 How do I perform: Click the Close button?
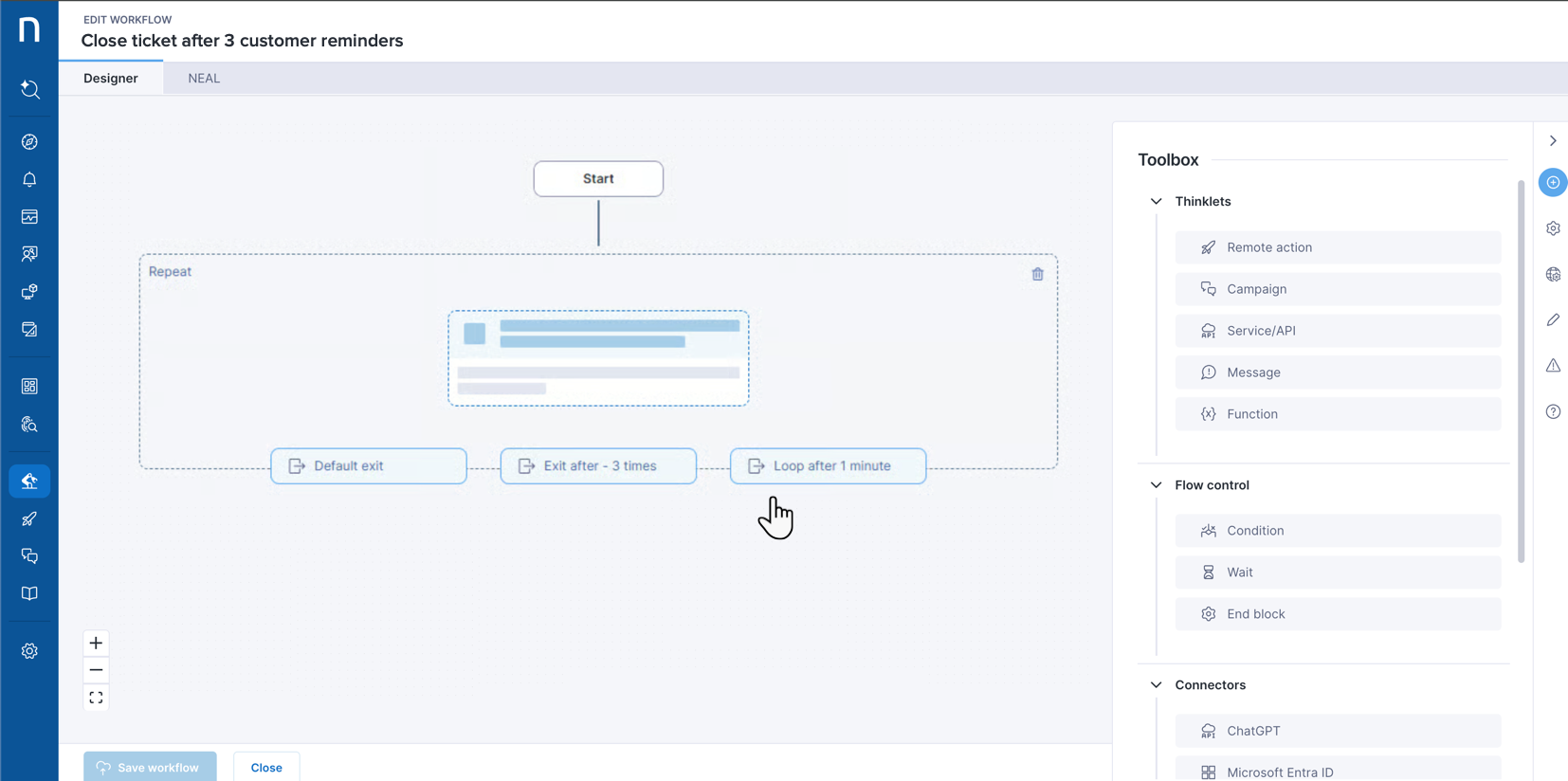point(266,767)
